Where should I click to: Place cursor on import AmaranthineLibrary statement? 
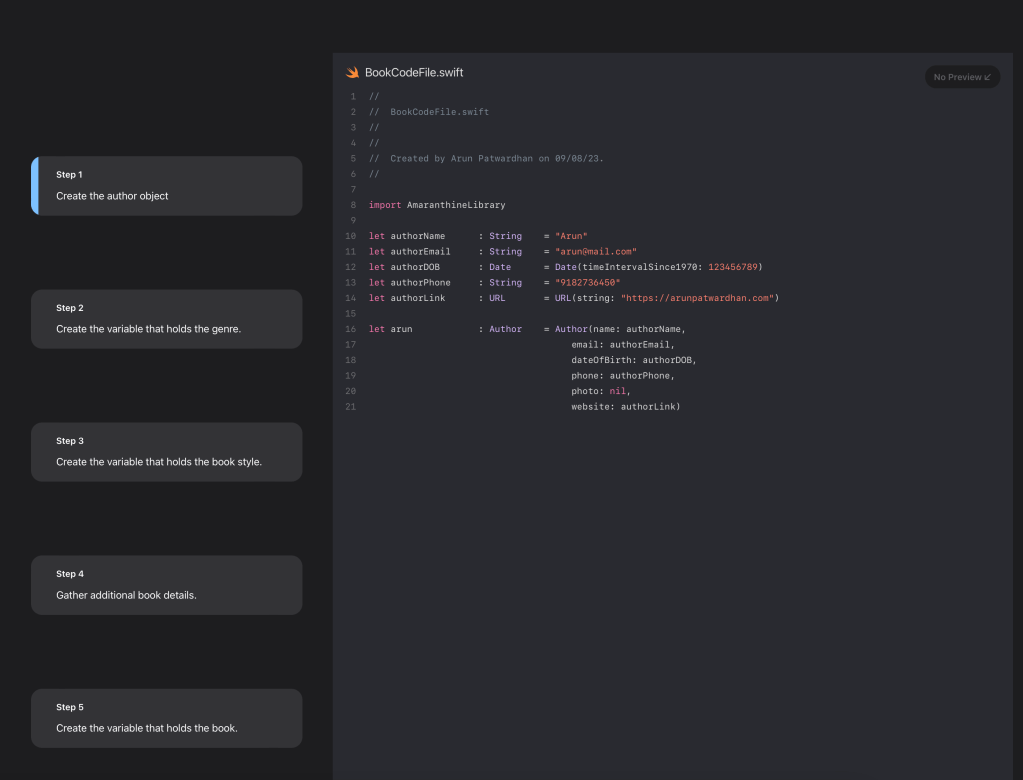(437, 205)
